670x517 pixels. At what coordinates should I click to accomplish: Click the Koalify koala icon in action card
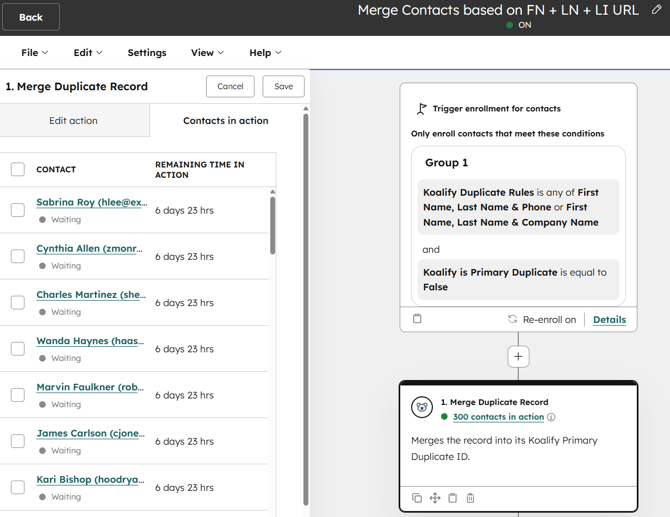point(422,407)
